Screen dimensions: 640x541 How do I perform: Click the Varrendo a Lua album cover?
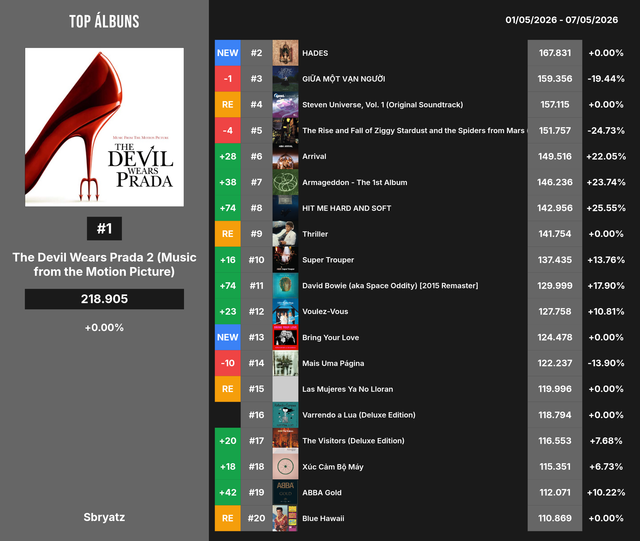285,415
